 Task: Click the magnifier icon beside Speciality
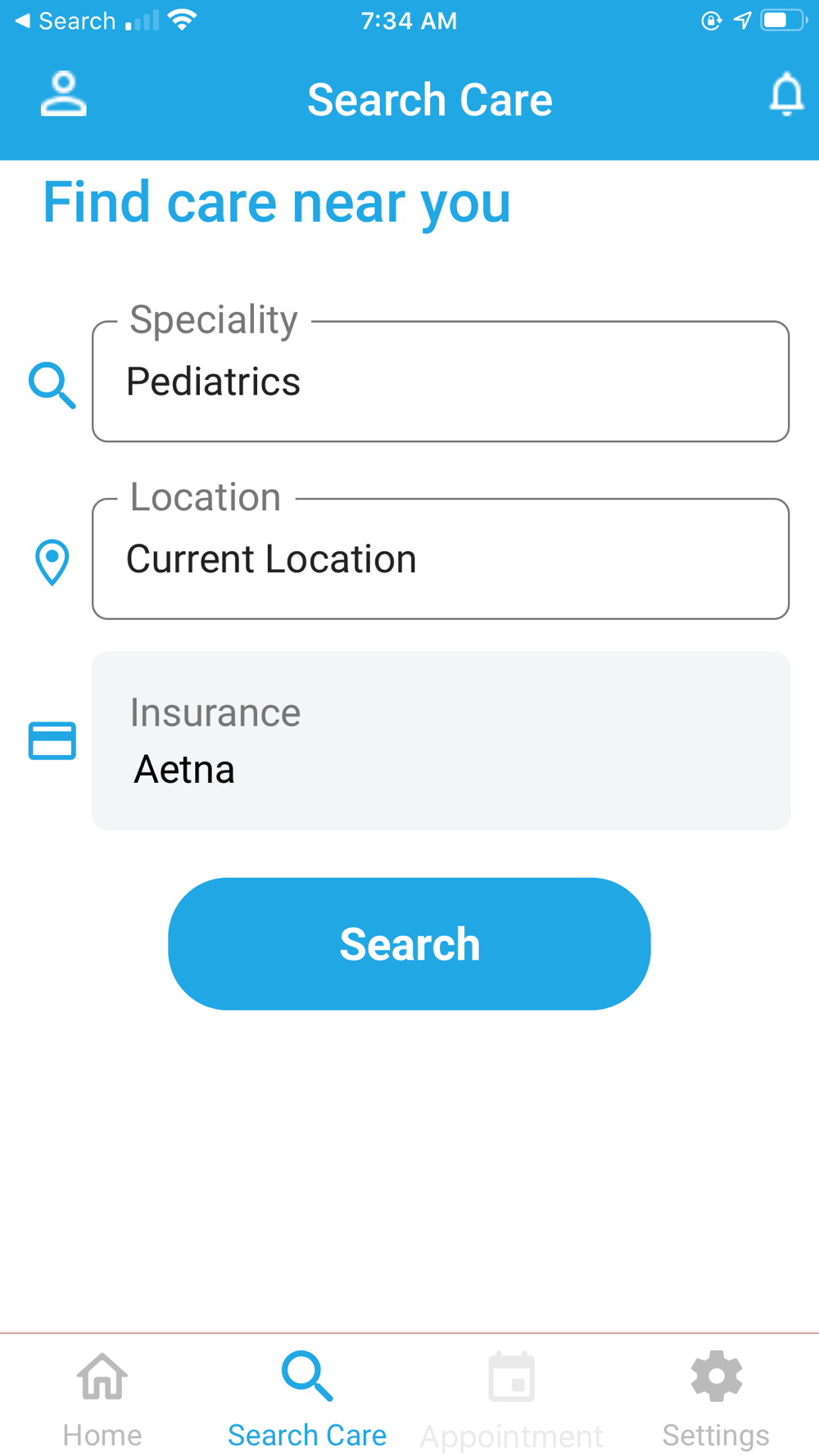tap(52, 385)
